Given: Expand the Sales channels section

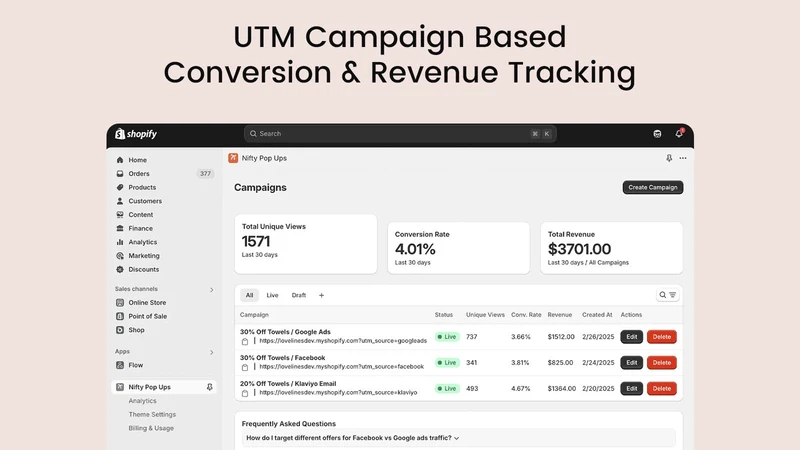Looking at the screenshot, I should pyautogui.click(x=211, y=290).
